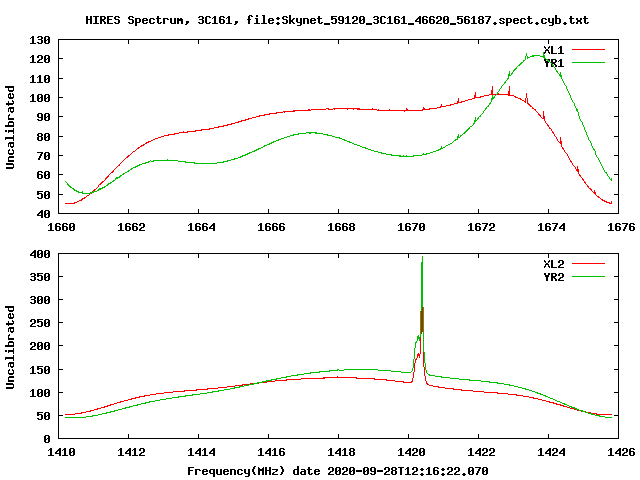
Task: Click the 1414 x-axis tick label
Action: pyautogui.click(x=201, y=452)
